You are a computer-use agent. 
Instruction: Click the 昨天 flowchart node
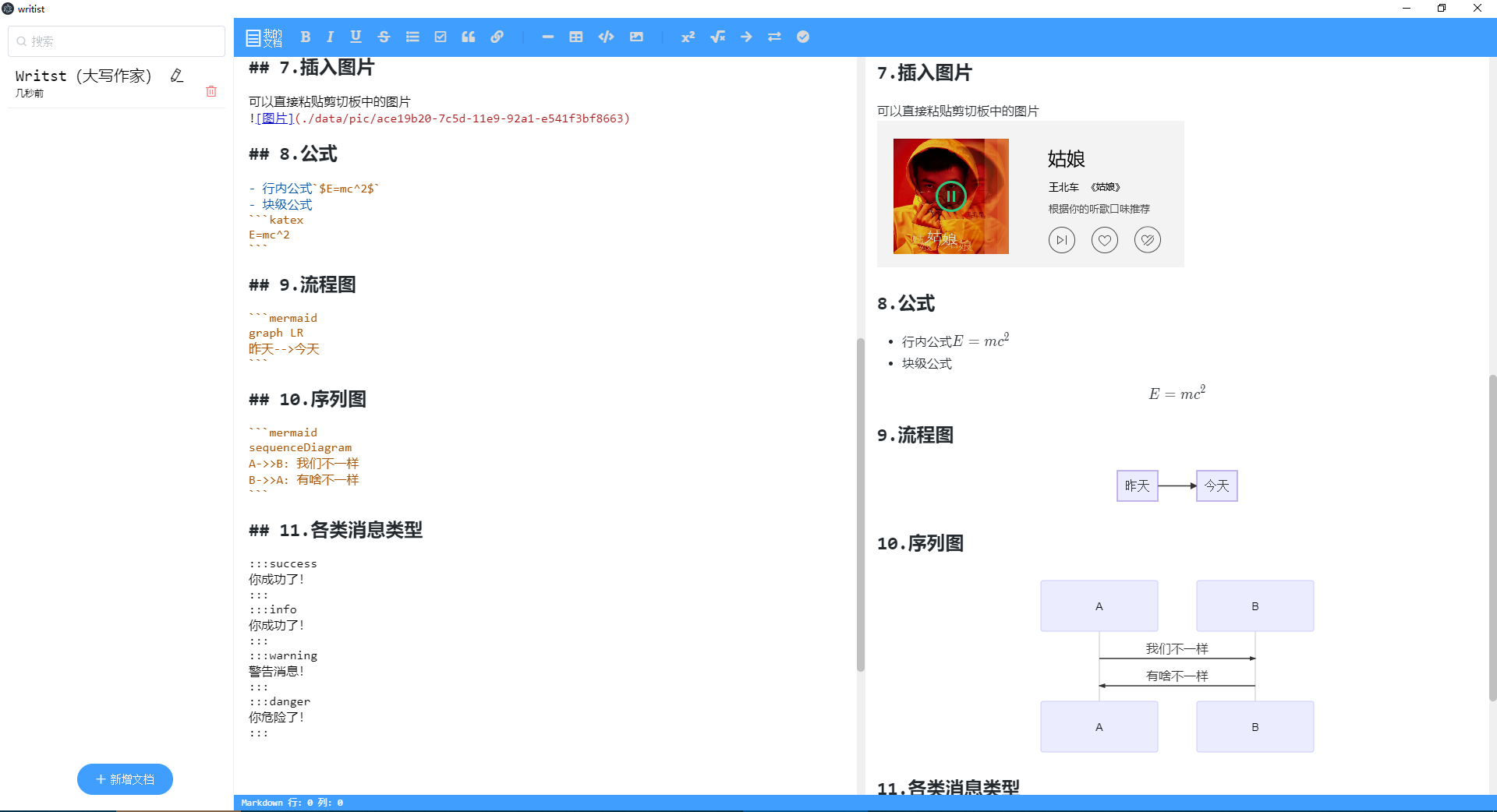(x=1137, y=485)
